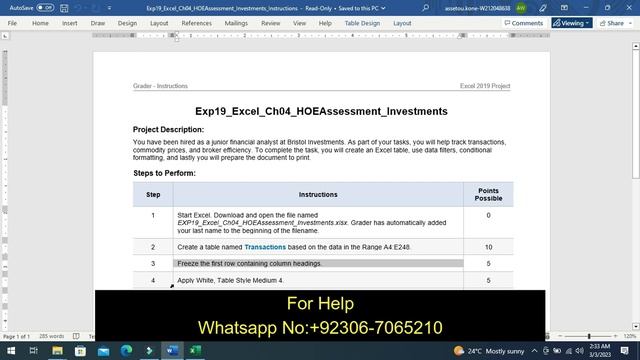Open the table Layout tab next to Table Design
Image resolution: width=640 pixels, height=360 pixels.
(402, 23)
